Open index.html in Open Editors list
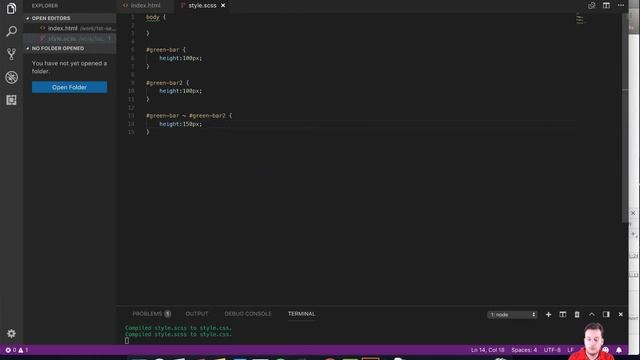 pos(70,28)
